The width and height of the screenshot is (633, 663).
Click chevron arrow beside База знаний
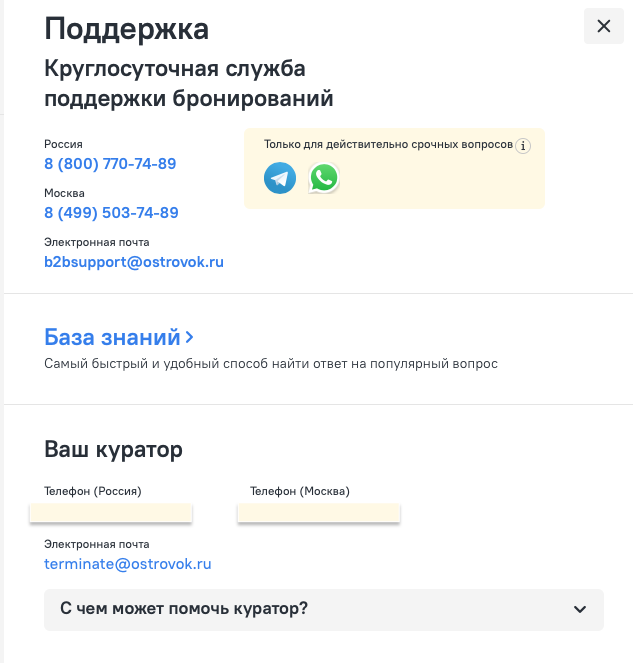(x=189, y=337)
